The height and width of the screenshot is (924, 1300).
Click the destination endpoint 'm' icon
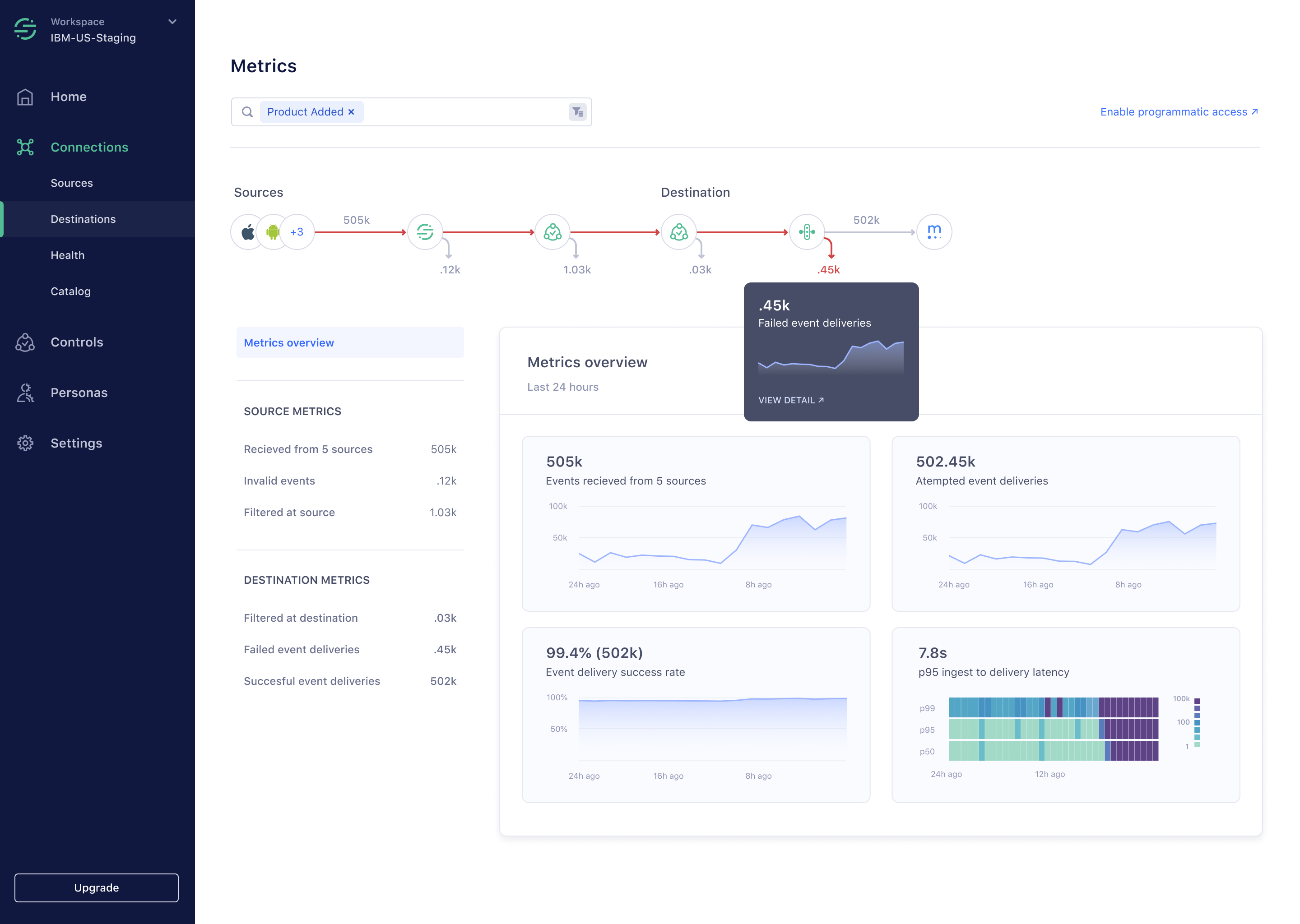[x=933, y=232]
